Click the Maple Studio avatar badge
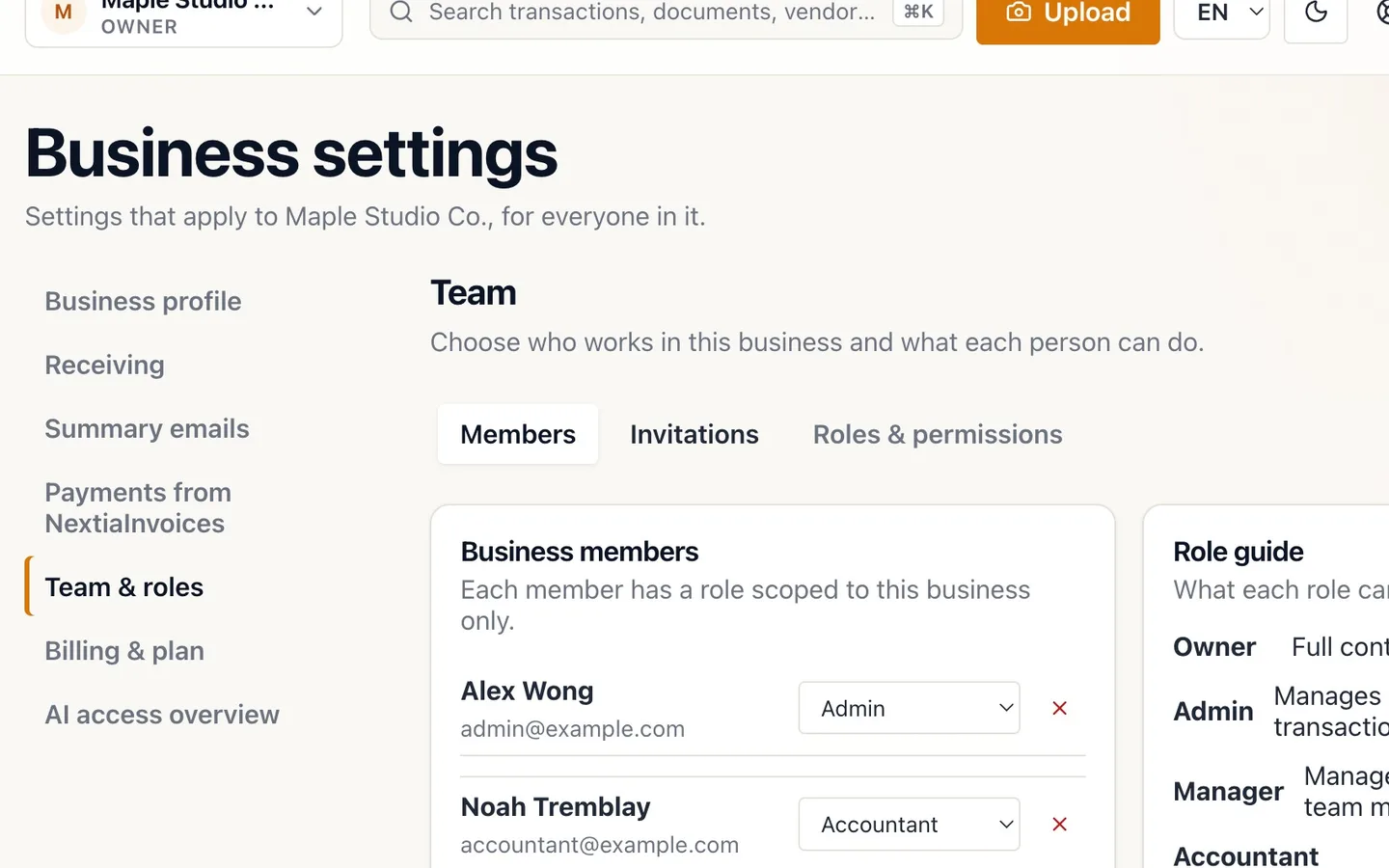 click(x=64, y=14)
